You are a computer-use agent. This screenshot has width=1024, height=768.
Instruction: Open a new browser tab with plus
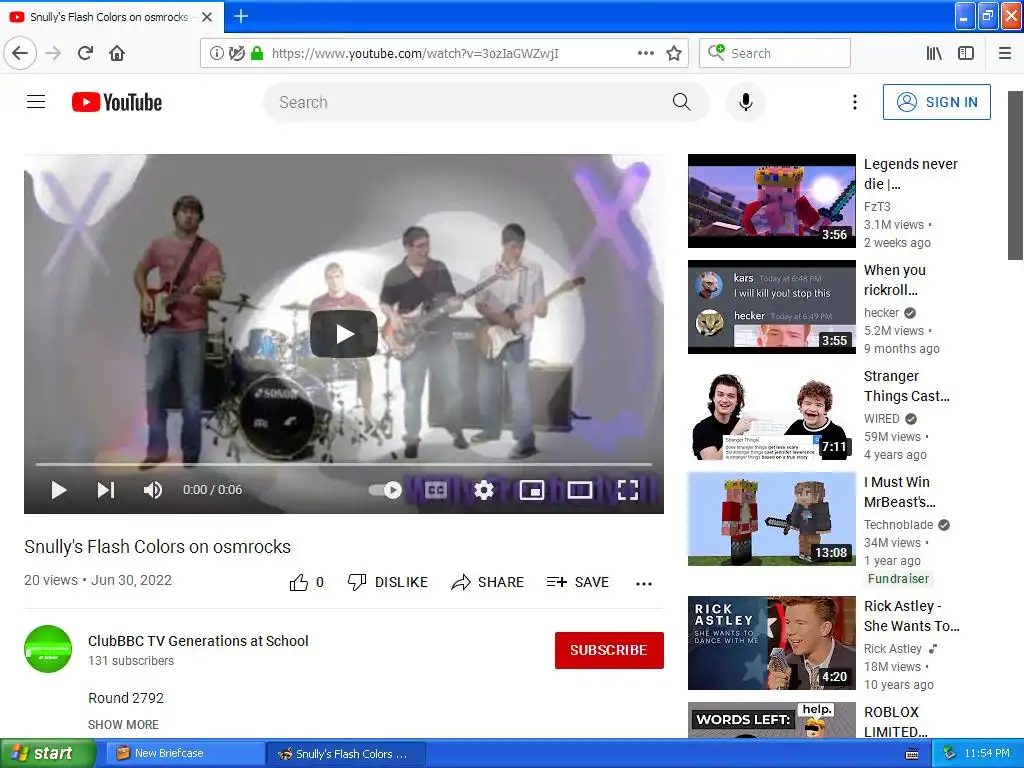tap(241, 16)
